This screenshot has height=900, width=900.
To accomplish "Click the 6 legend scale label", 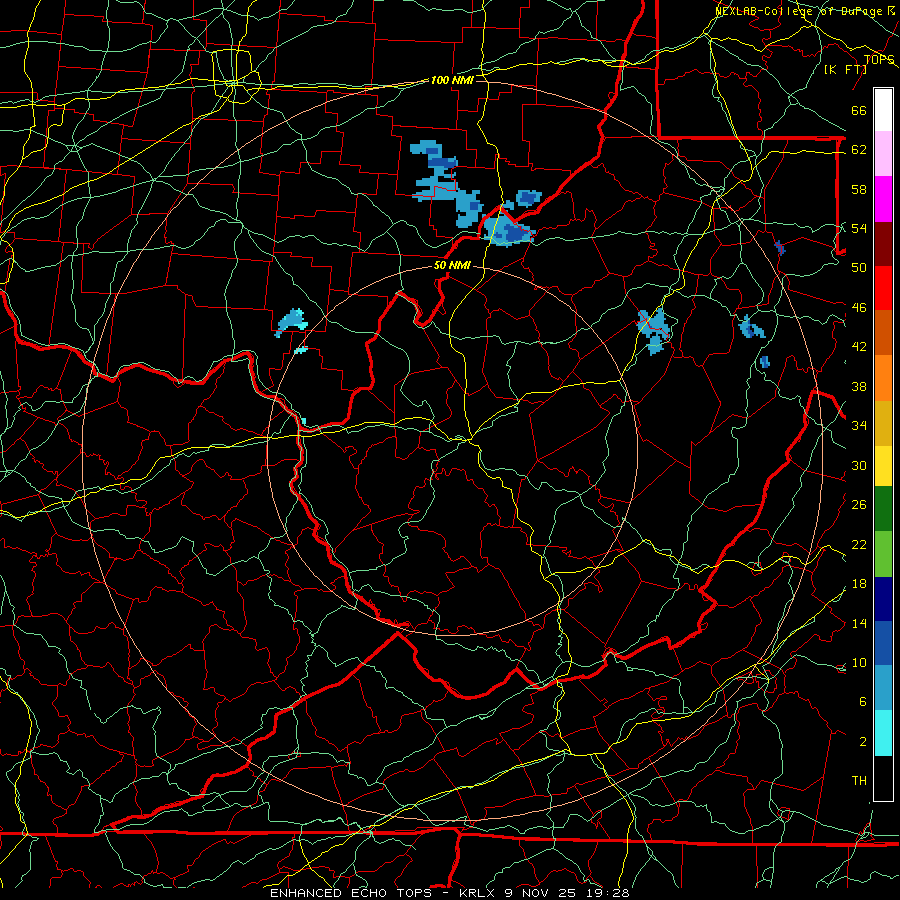I will tap(863, 701).
